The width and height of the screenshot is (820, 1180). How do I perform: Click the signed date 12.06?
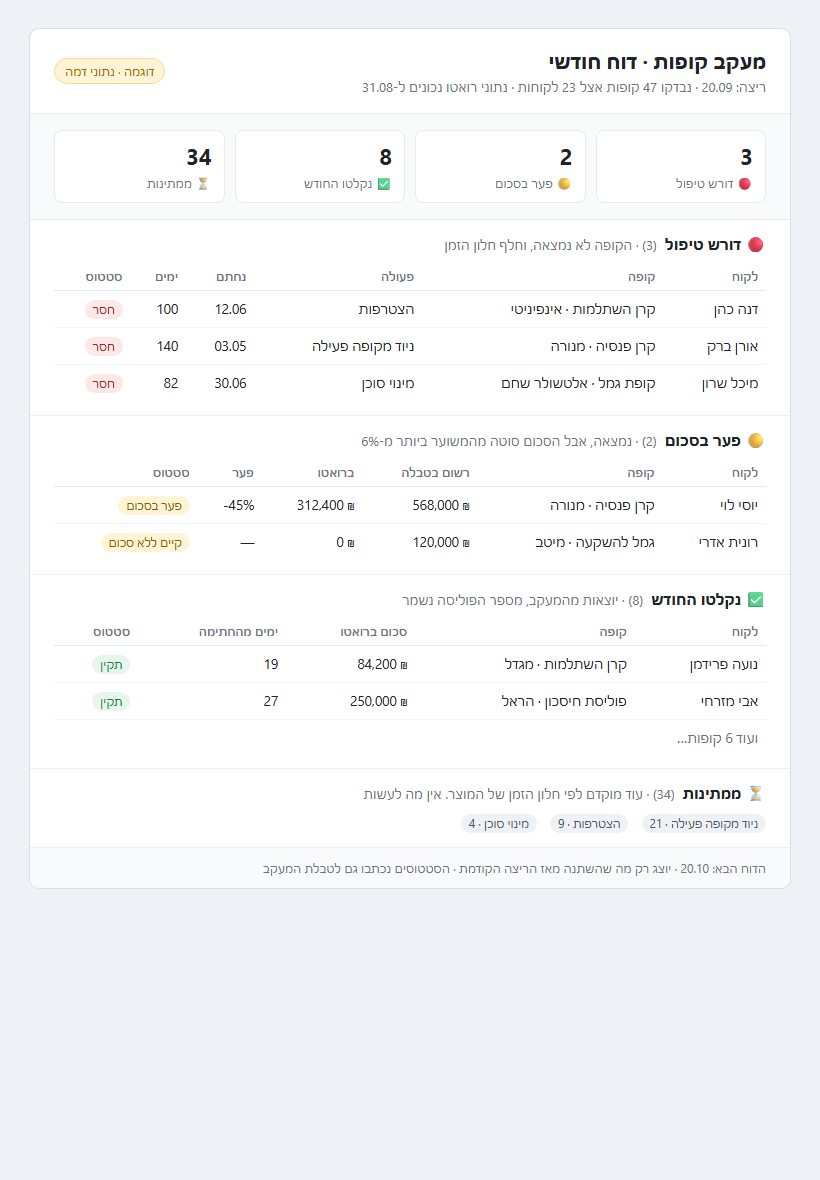click(230, 309)
